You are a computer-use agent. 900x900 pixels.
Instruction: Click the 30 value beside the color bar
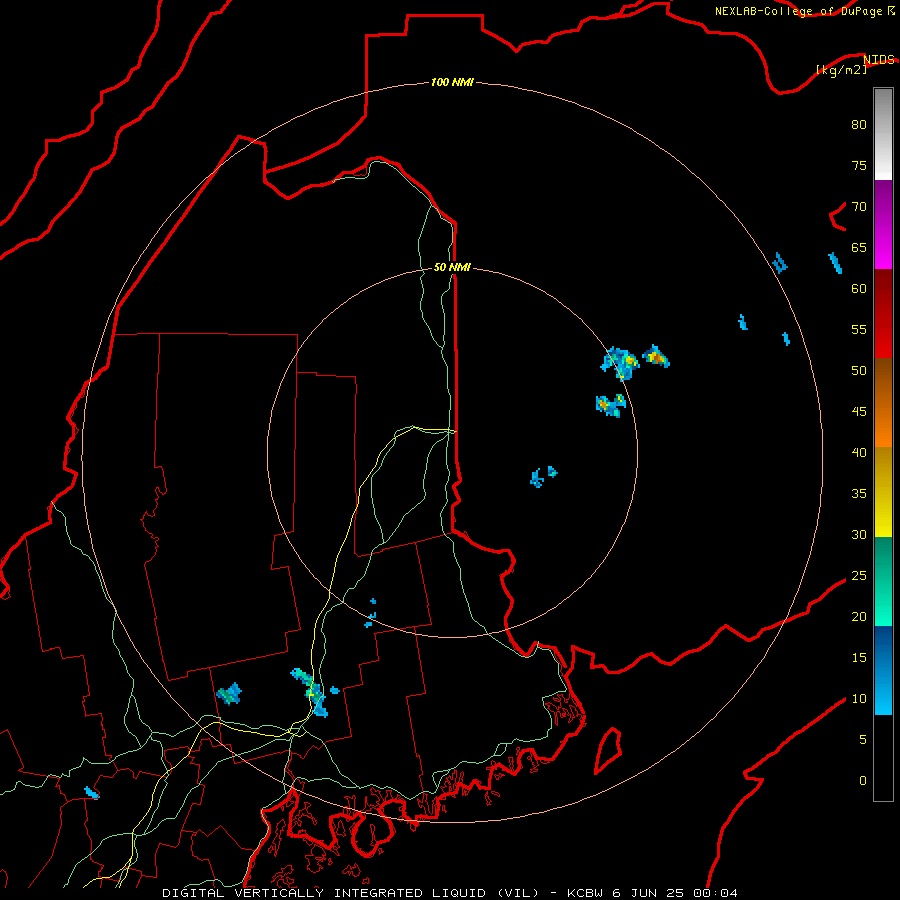[x=859, y=534]
